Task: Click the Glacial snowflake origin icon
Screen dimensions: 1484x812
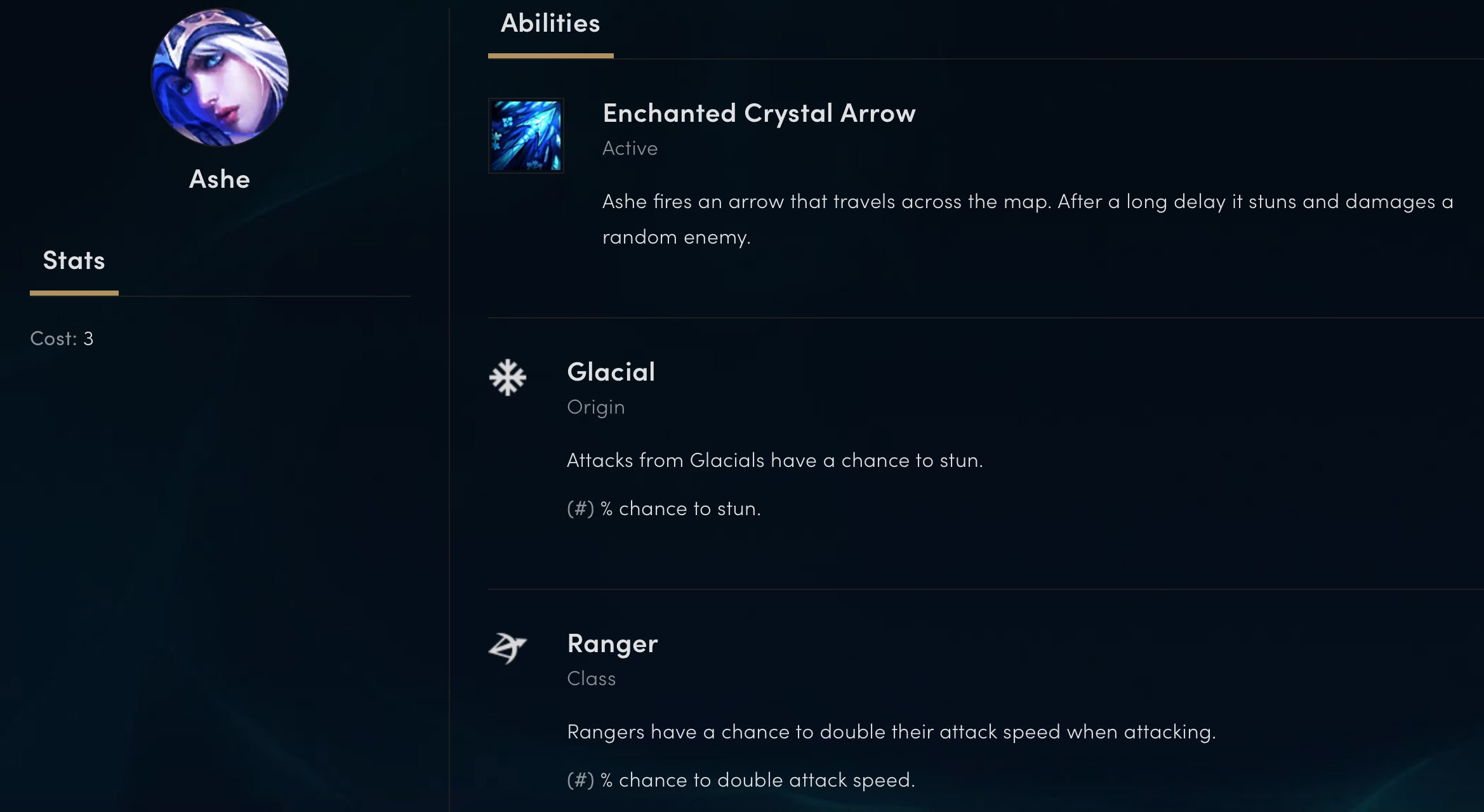Action: pos(508,377)
